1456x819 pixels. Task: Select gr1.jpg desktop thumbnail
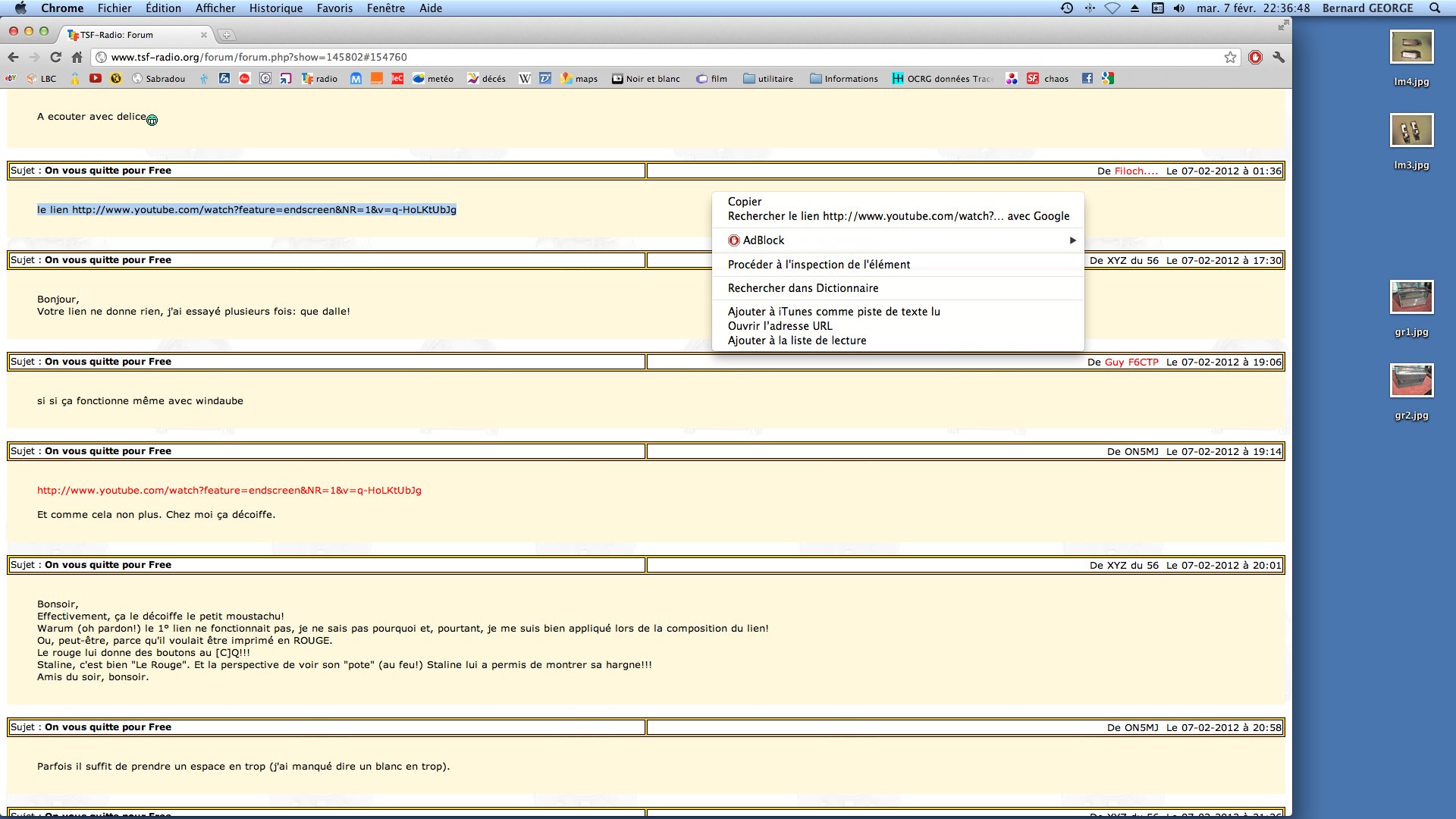click(1411, 297)
